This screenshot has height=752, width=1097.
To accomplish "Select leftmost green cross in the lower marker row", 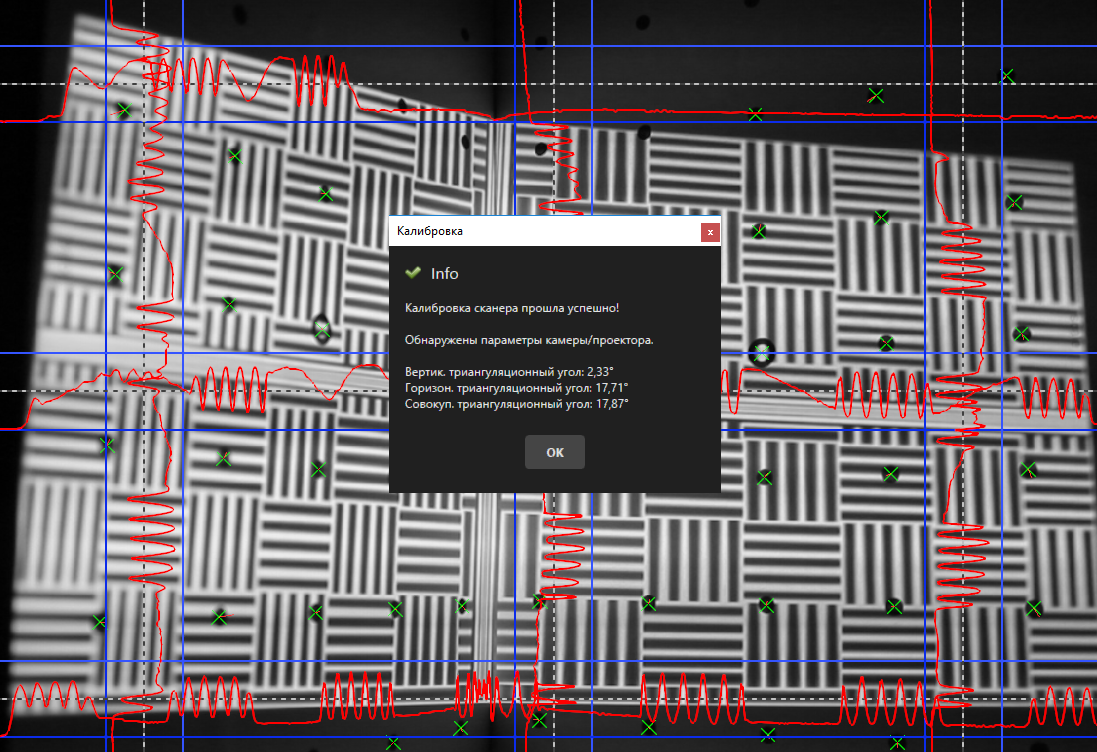I will pyautogui.click(x=99, y=622).
